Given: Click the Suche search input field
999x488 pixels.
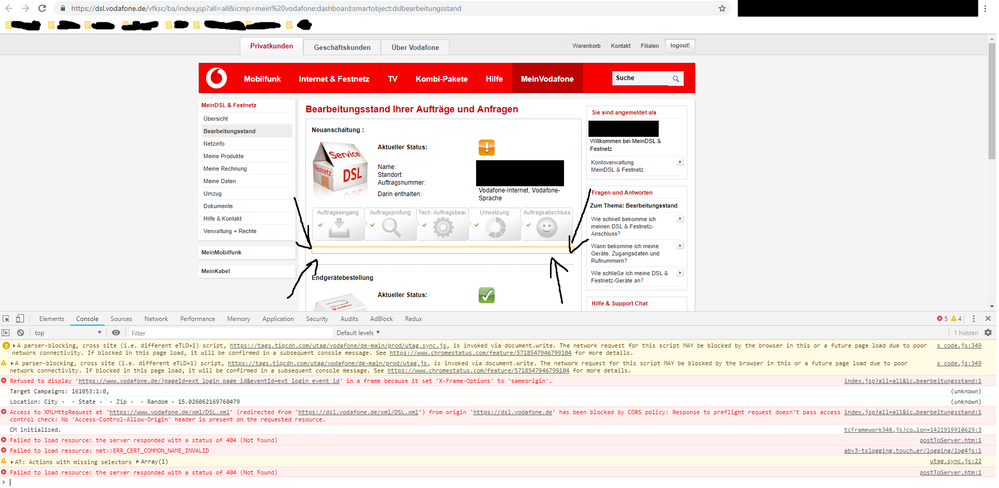Looking at the screenshot, I should [641, 78].
